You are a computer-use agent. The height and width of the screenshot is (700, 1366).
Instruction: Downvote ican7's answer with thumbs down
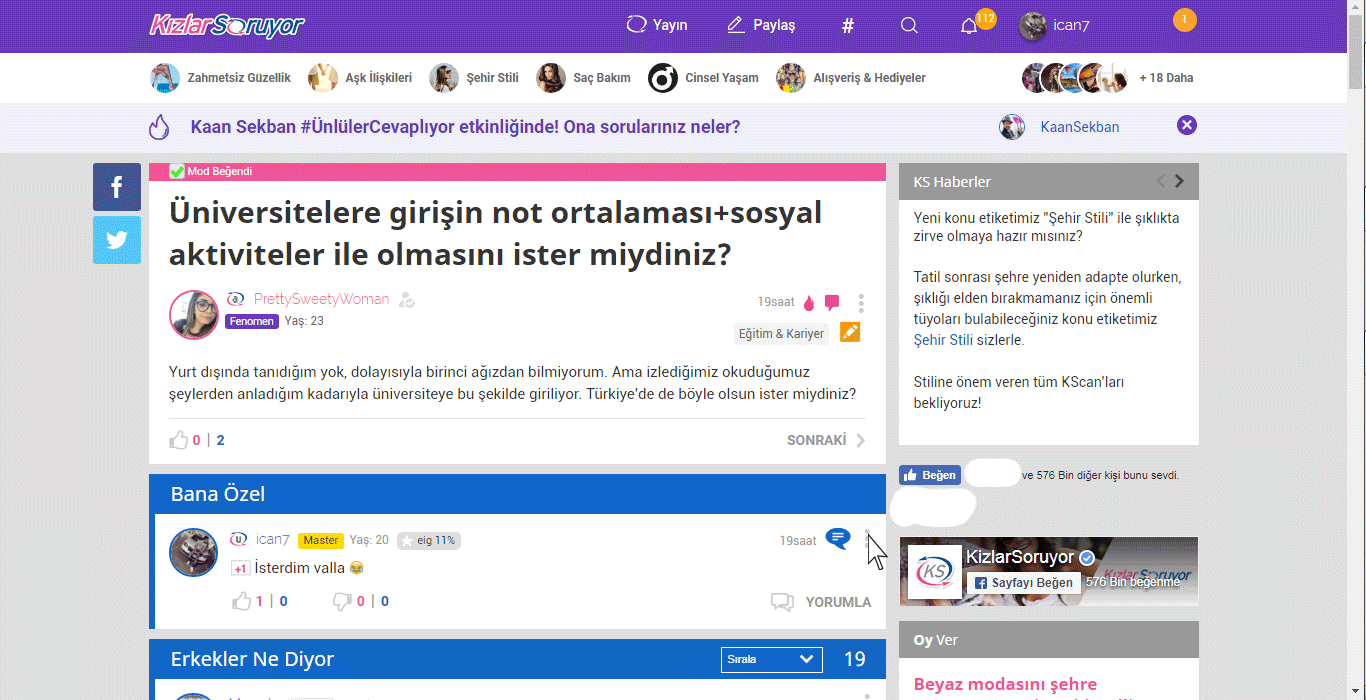click(342, 601)
